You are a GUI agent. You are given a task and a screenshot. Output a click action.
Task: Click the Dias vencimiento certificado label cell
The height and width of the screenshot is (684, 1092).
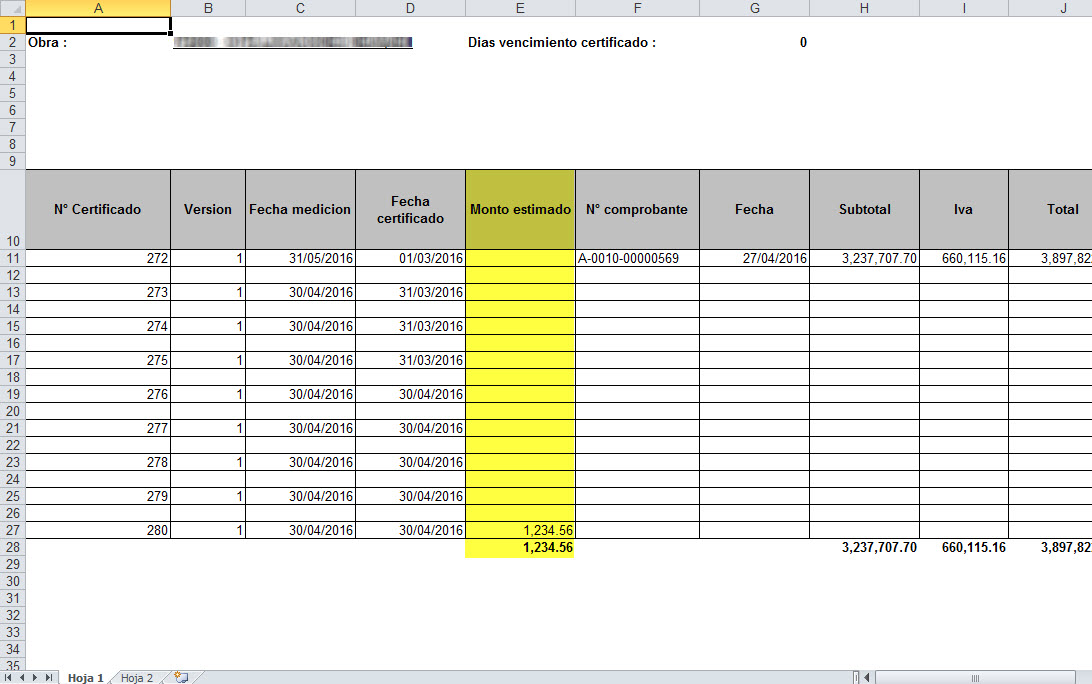[562, 43]
